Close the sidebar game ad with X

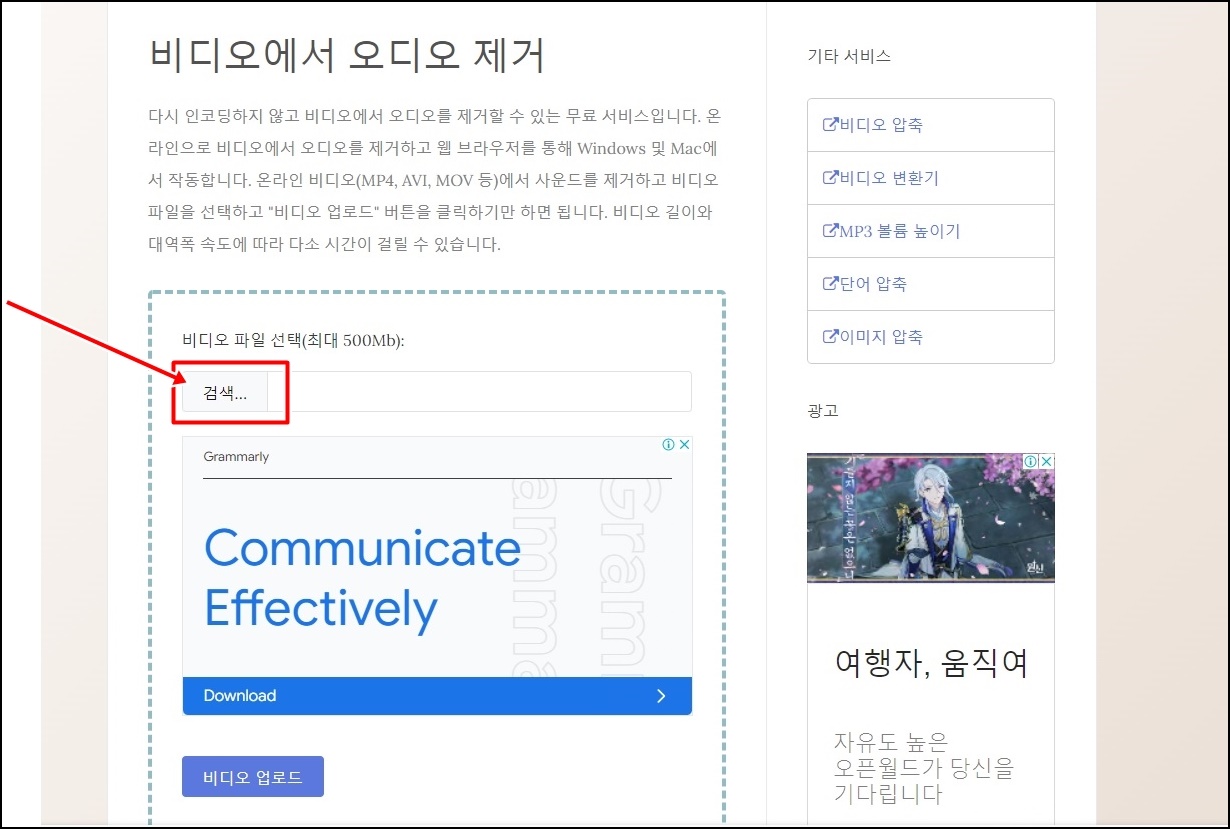(x=1046, y=461)
